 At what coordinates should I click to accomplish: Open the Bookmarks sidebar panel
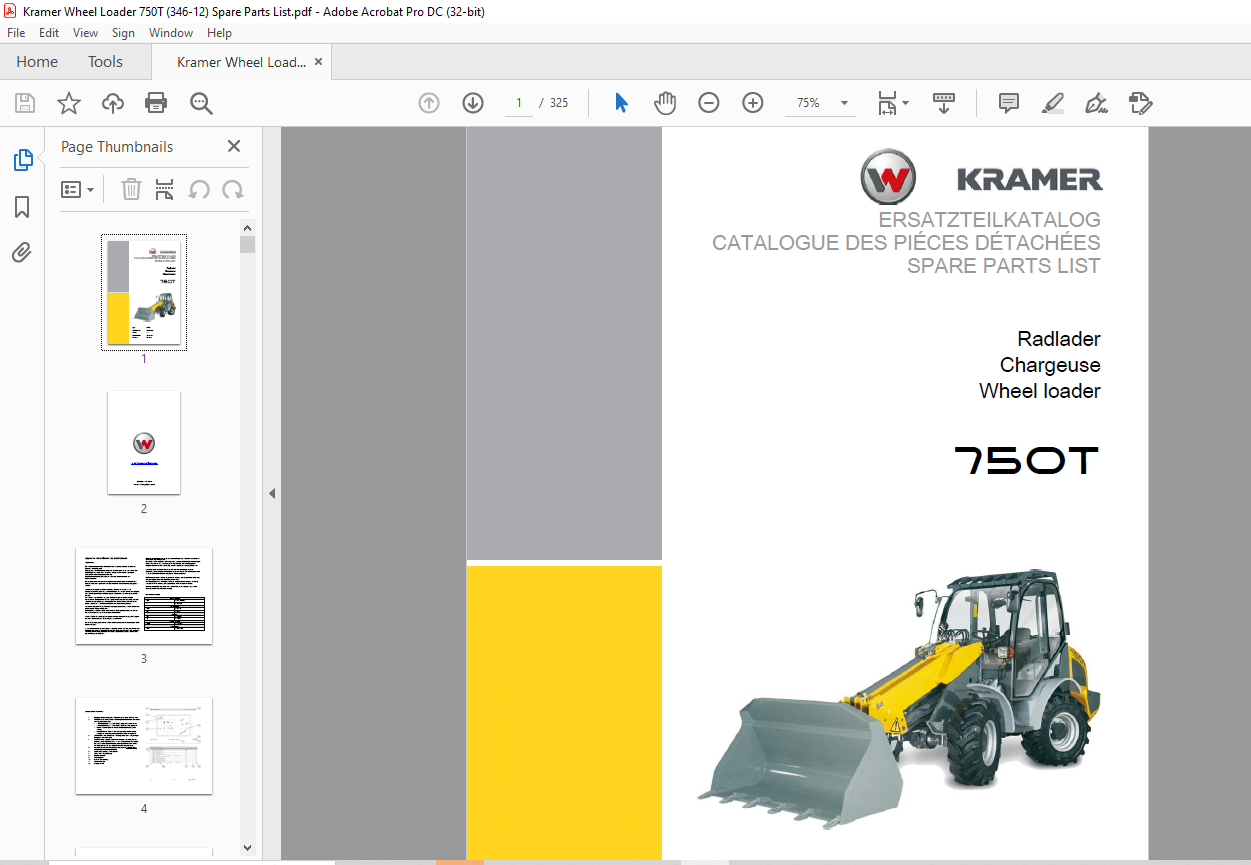pos(22,207)
